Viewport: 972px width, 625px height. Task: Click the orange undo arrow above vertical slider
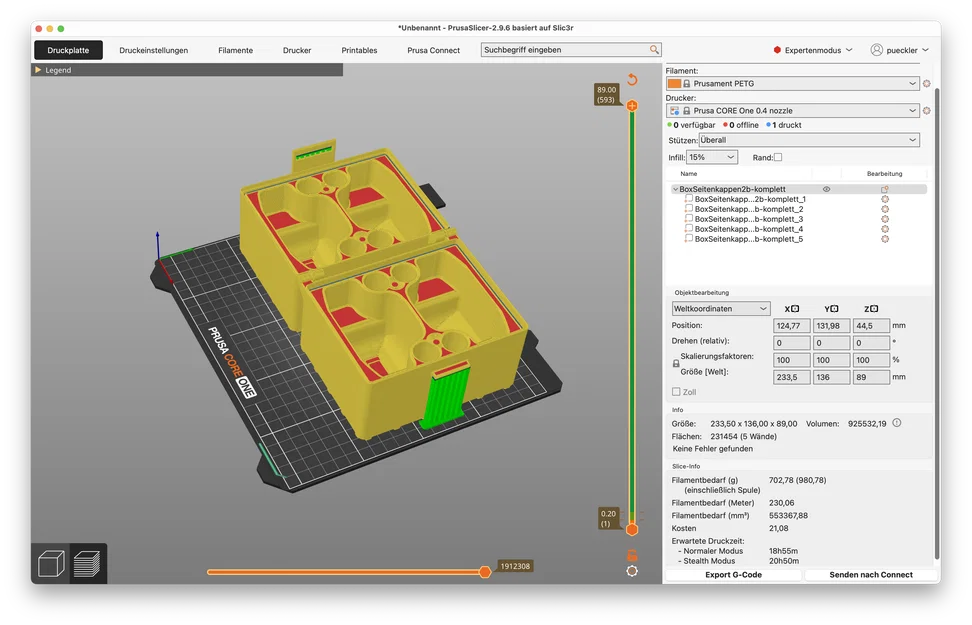[632, 79]
